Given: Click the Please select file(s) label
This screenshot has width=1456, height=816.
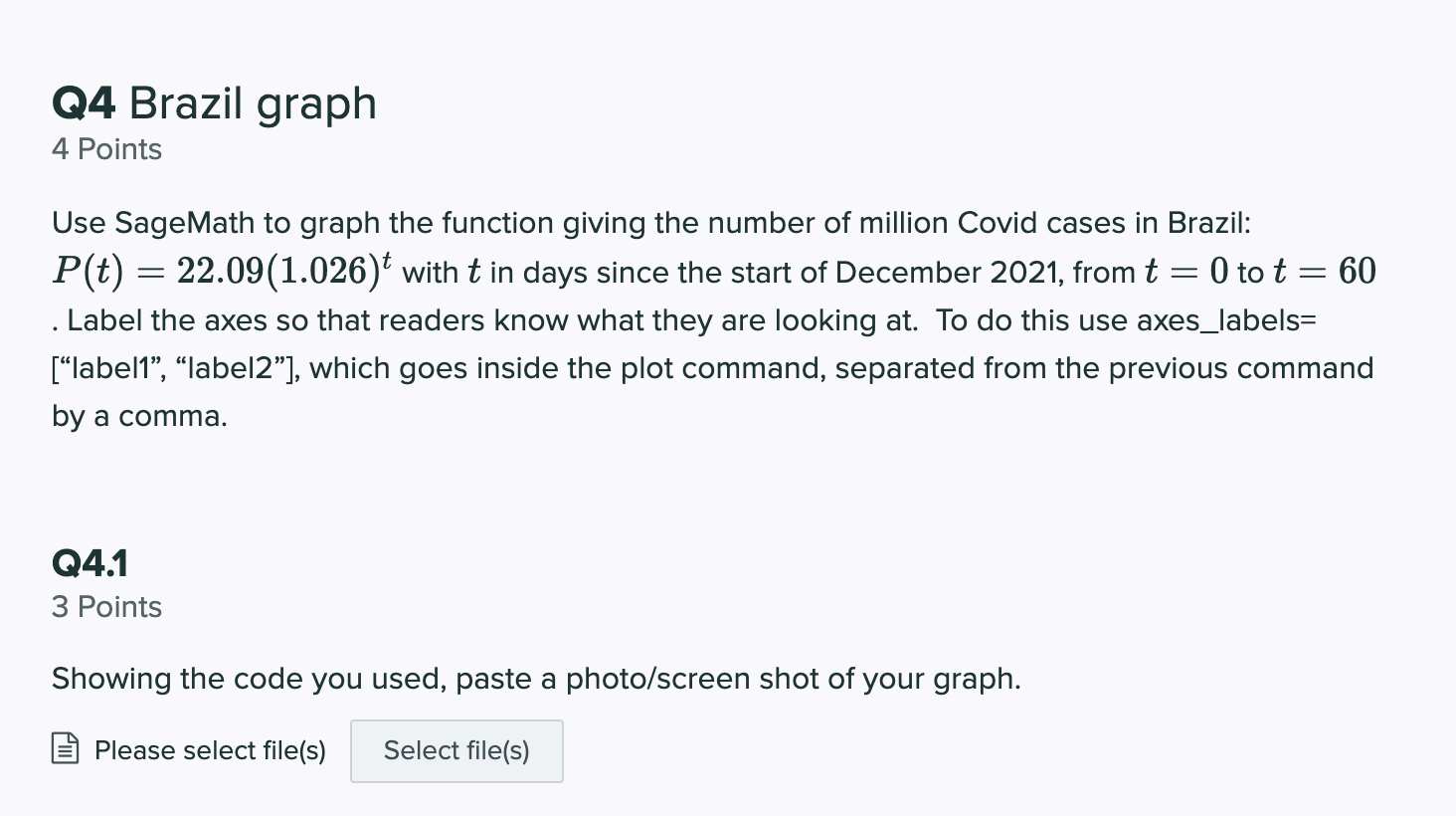Looking at the screenshot, I should 210,750.
